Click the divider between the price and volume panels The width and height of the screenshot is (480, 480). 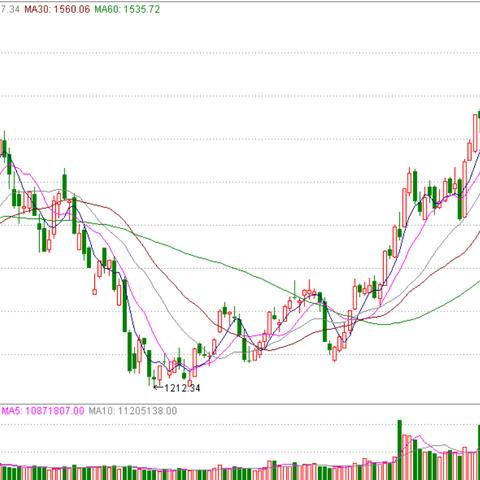(x=240, y=404)
